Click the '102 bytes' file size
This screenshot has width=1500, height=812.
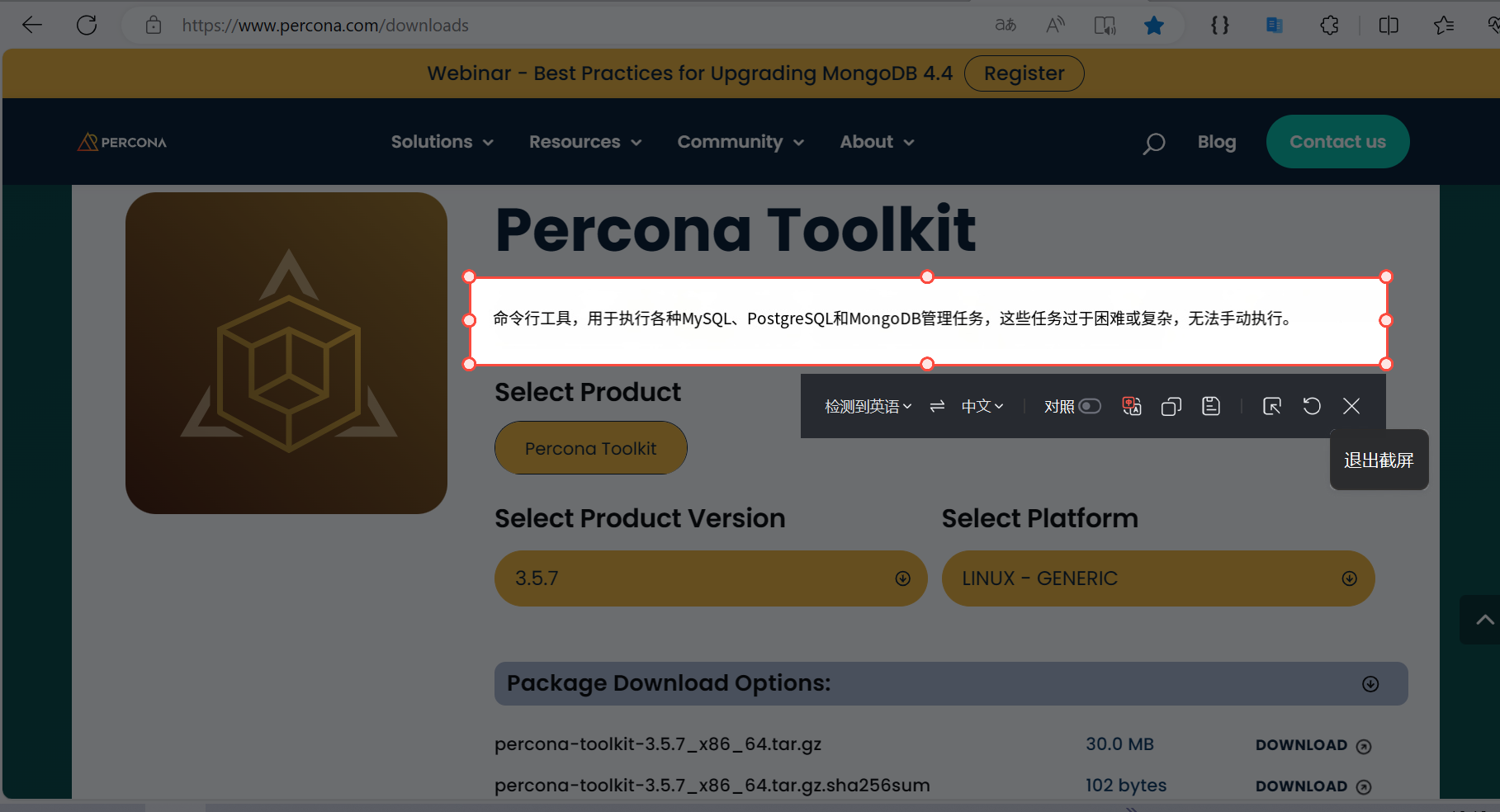click(1126, 786)
